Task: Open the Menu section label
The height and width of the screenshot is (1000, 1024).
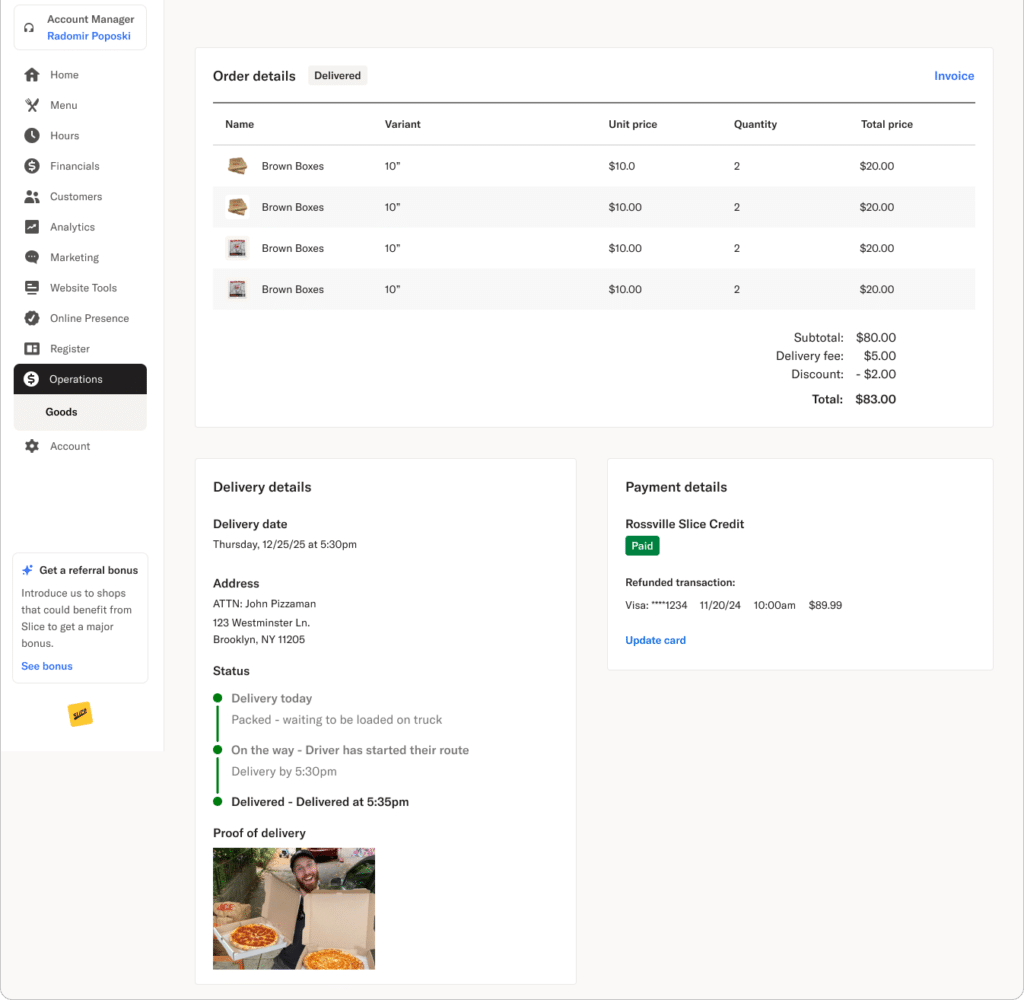Action: coord(63,105)
